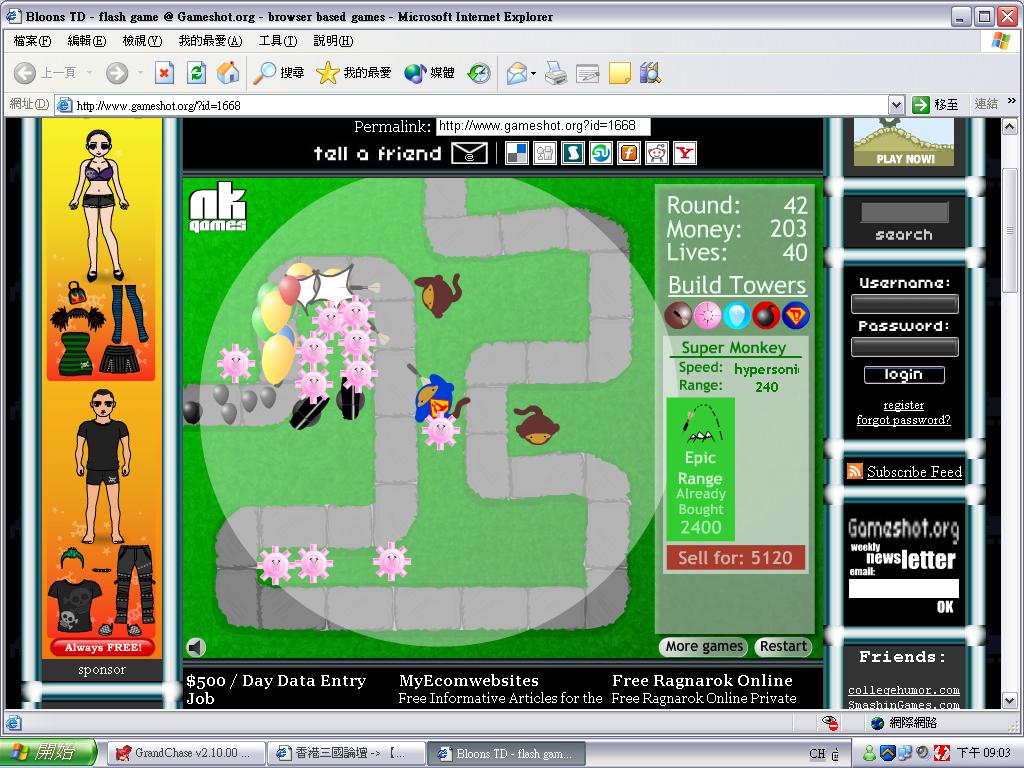Click the tell a friend envelope icon

pyautogui.click(x=470, y=153)
